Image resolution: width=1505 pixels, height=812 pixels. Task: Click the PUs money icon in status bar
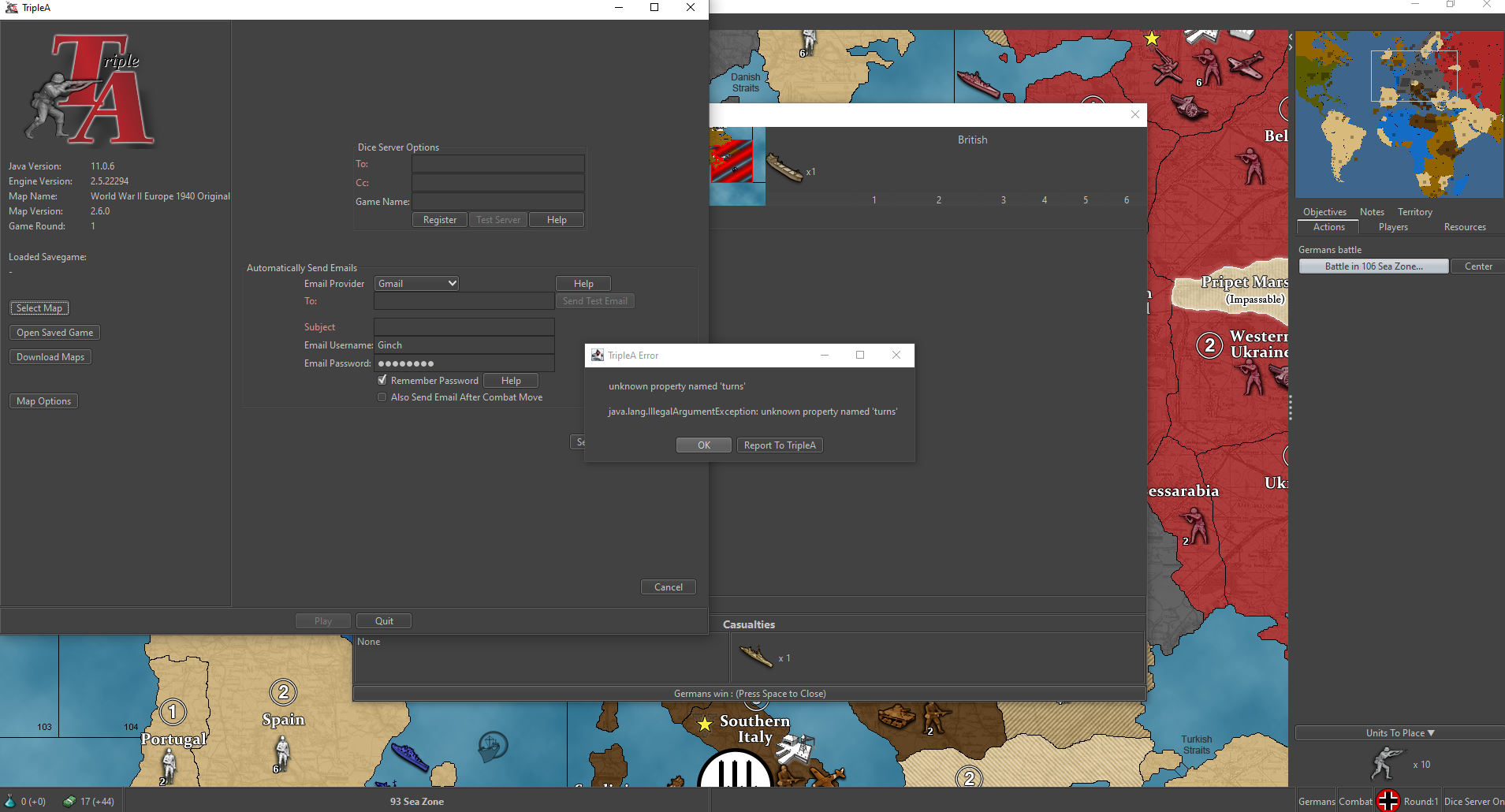[x=69, y=801]
